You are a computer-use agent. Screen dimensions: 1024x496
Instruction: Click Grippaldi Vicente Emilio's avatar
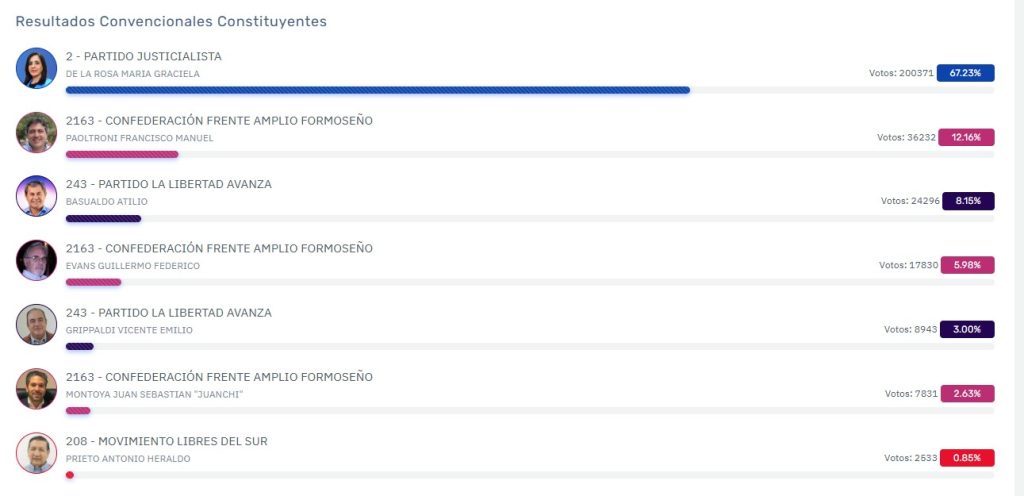[37, 324]
